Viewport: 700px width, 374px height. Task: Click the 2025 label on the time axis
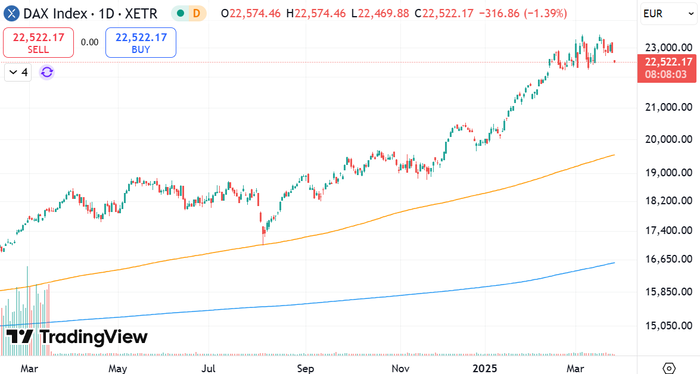[x=485, y=369]
